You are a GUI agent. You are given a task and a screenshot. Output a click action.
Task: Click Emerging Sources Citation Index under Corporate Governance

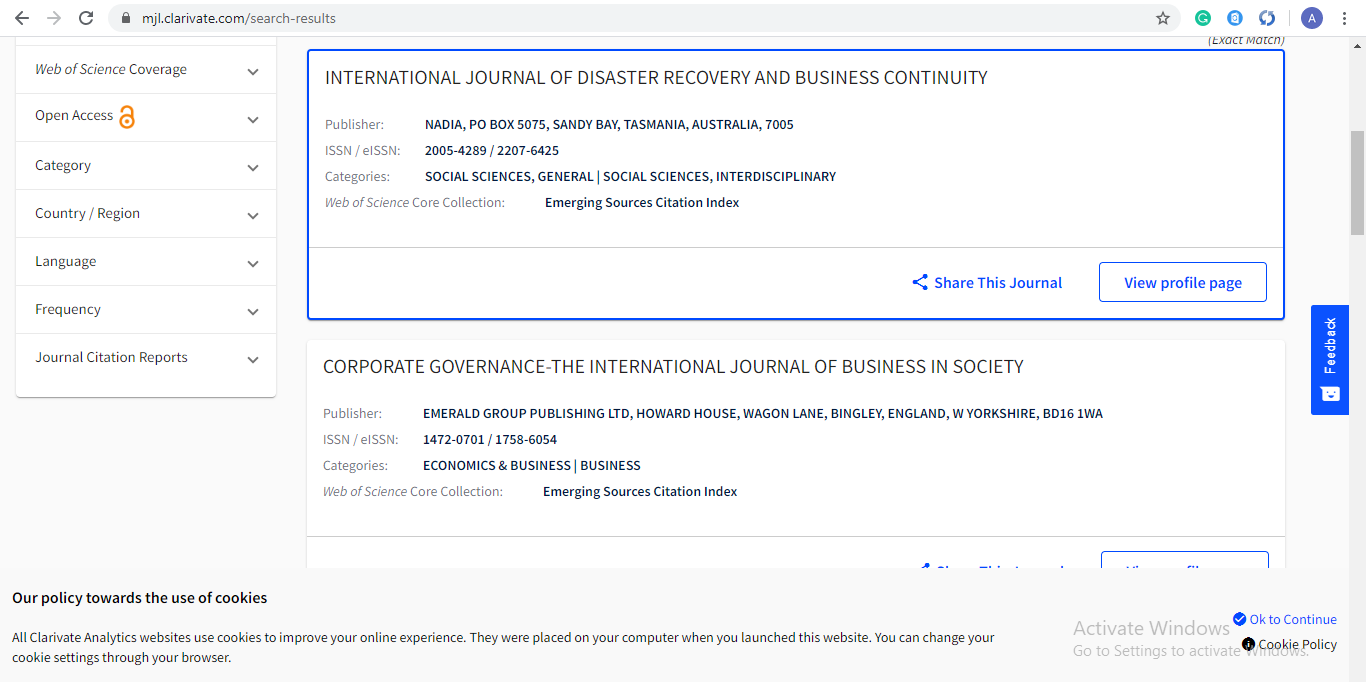coord(640,491)
